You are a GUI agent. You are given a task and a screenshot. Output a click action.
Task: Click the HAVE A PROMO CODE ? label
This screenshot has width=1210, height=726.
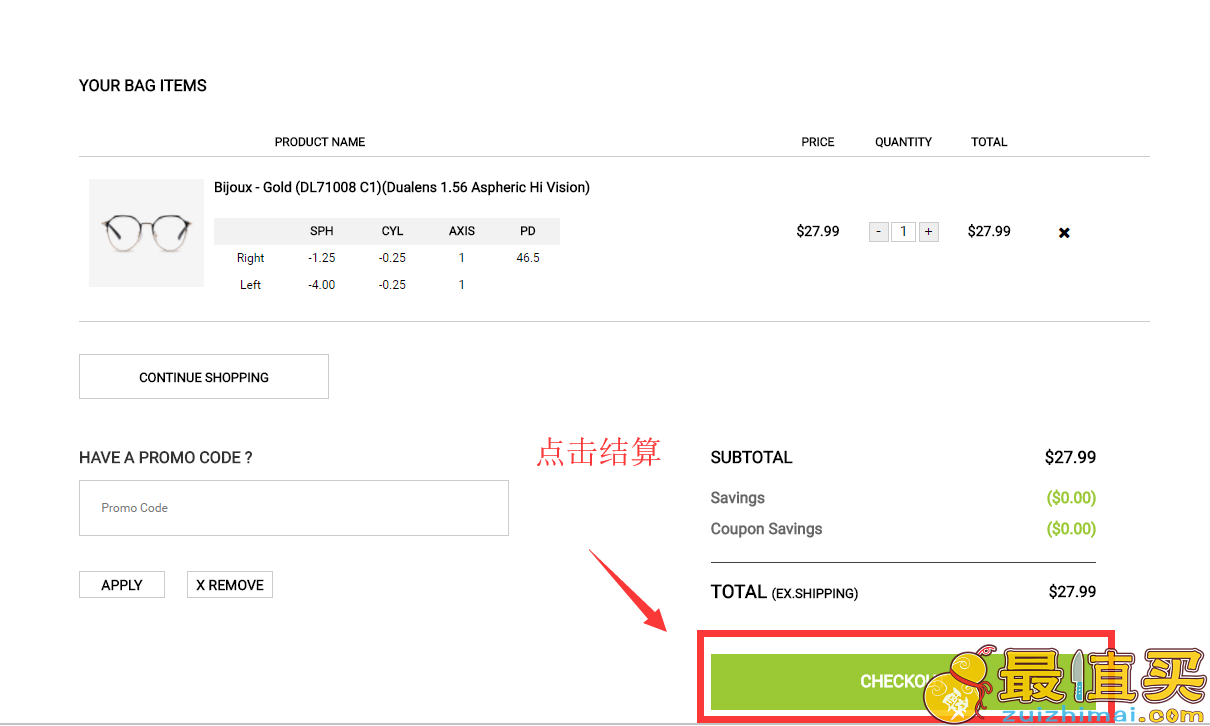pyautogui.click(x=166, y=458)
